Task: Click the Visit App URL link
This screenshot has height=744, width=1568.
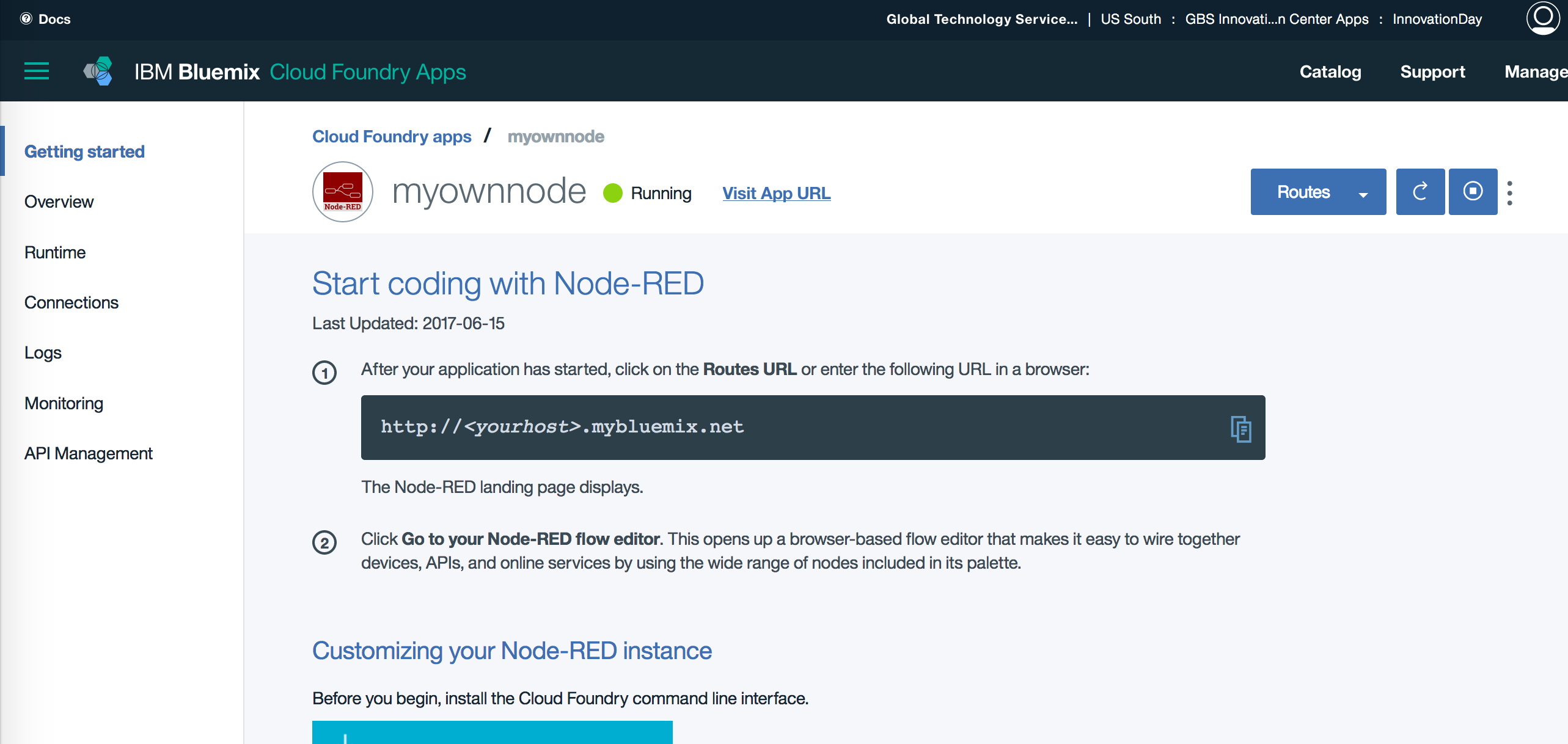Action: (776, 193)
